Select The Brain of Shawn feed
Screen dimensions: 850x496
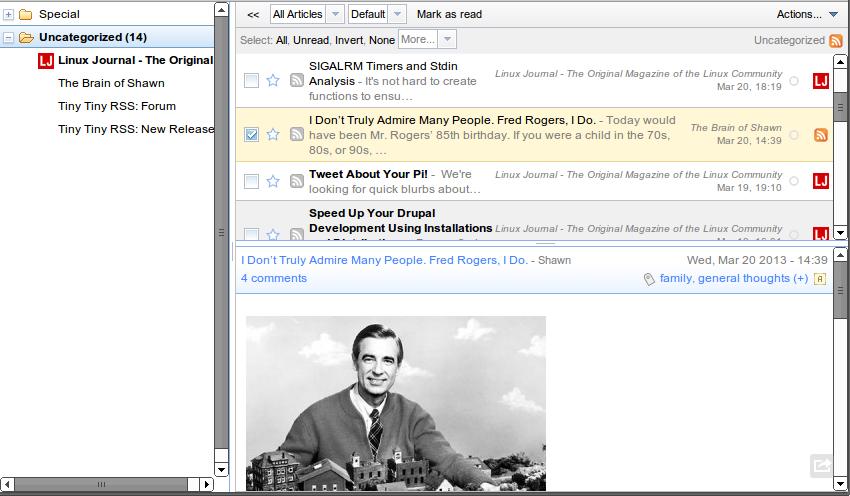[x=111, y=83]
